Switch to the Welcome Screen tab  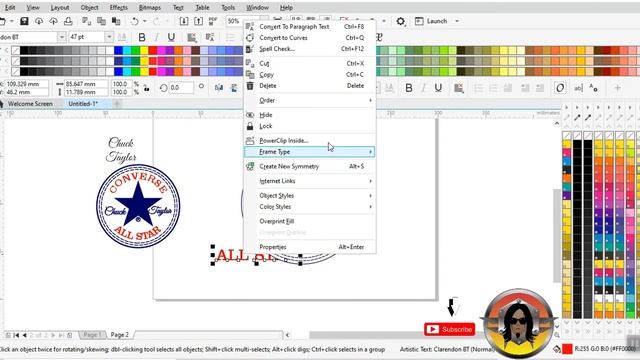point(30,104)
